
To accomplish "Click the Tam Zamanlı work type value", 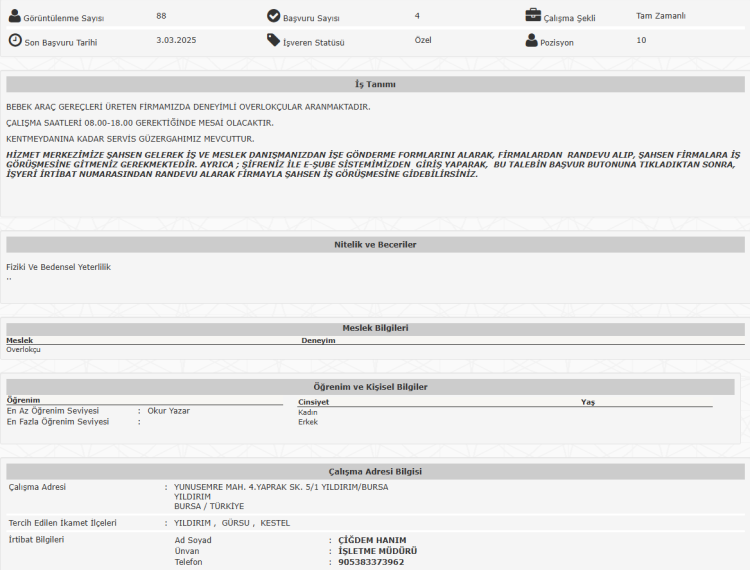I will [660, 16].
